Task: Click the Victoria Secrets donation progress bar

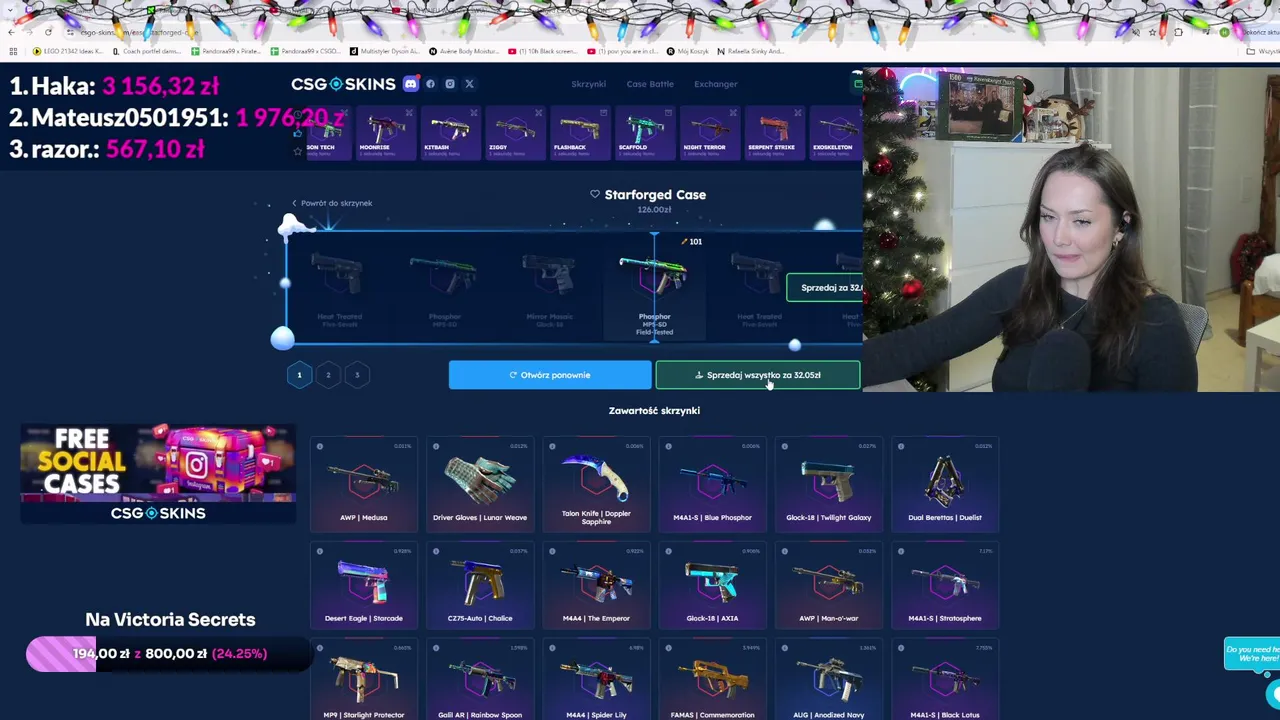Action: coord(168,654)
